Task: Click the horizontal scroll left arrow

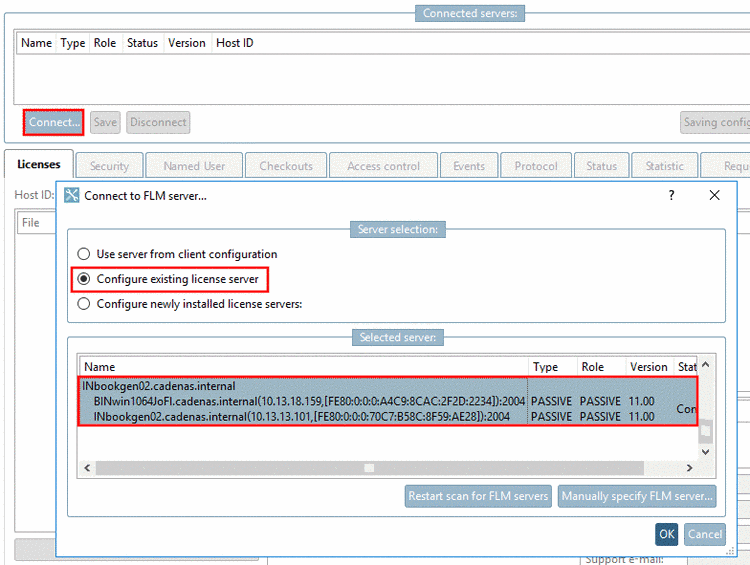Action: click(87, 468)
